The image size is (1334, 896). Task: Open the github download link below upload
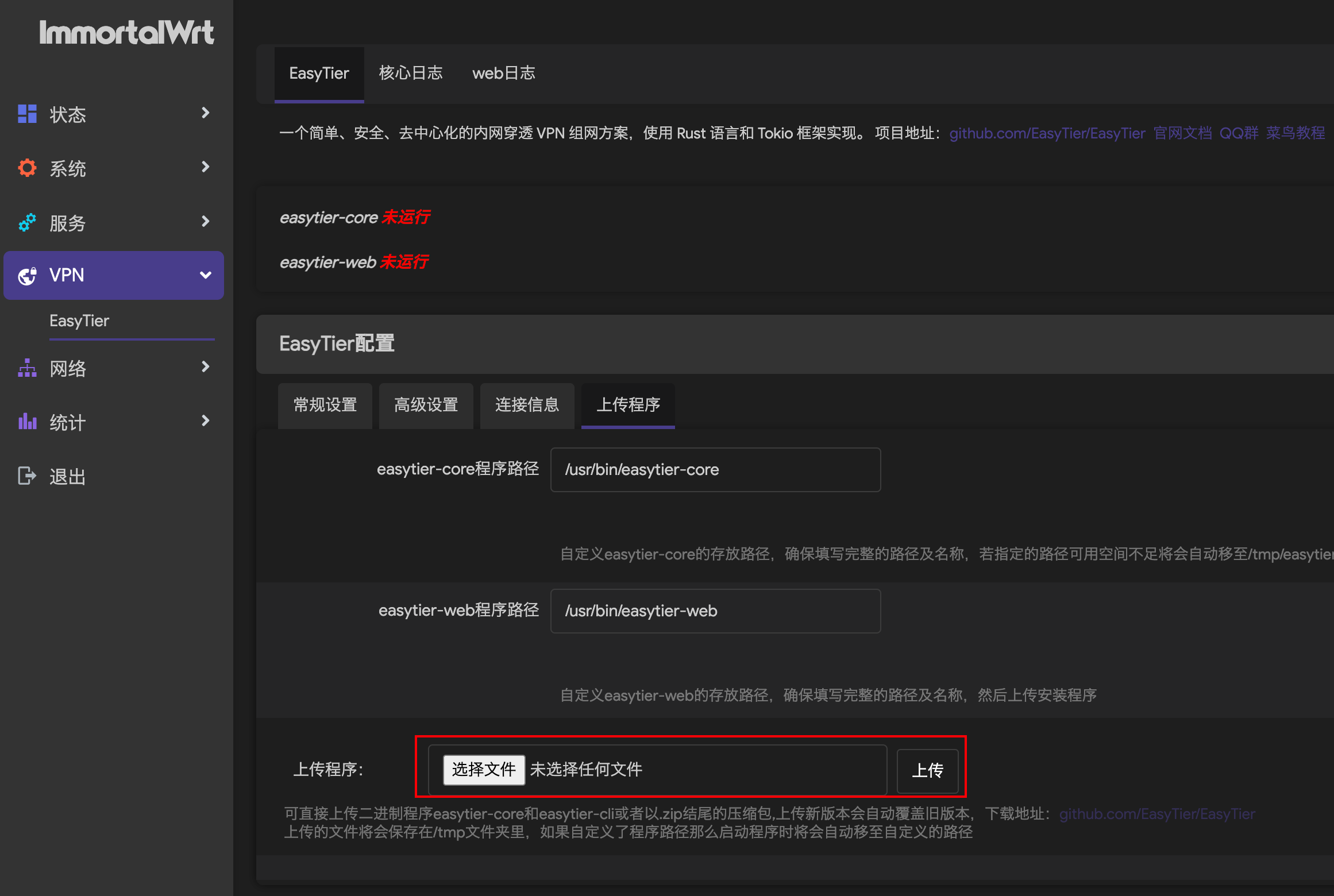pos(1157,814)
